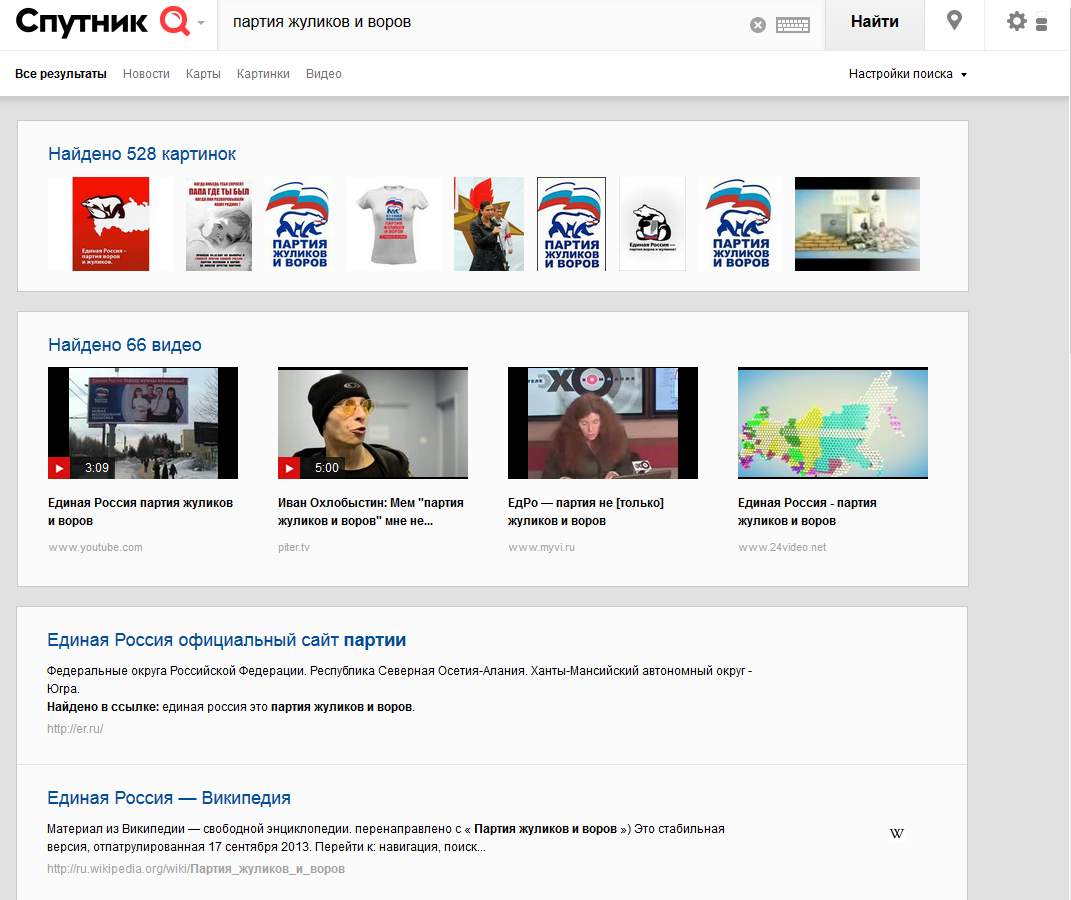Open video title ЕдРо — партия не [только]
The image size is (1071, 900).
(x=586, y=511)
